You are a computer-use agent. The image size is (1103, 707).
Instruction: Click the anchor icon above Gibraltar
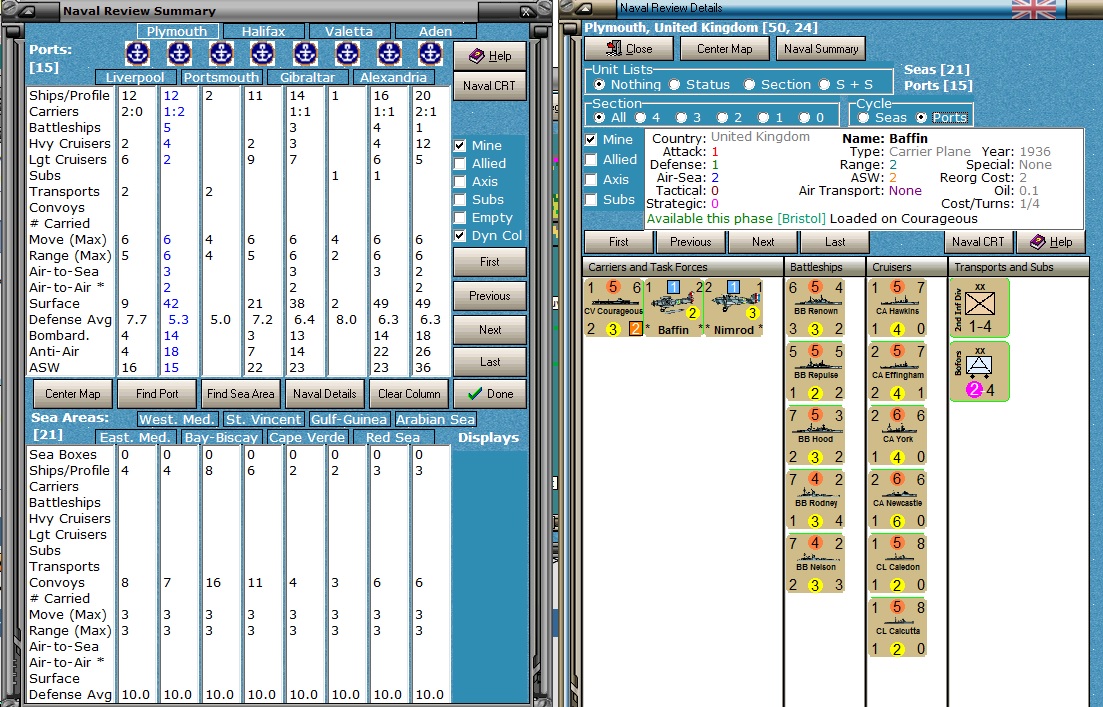pyautogui.click(x=305, y=53)
